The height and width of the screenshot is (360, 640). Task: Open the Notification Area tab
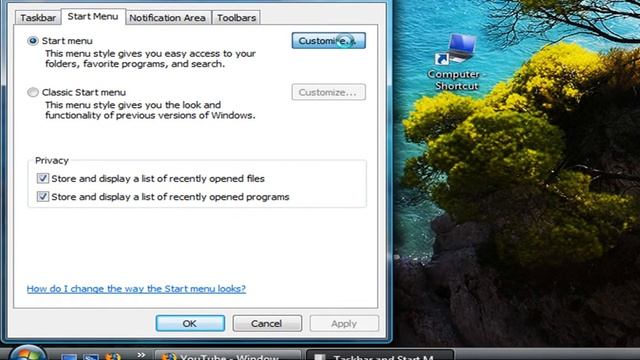(x=167, y=18)
